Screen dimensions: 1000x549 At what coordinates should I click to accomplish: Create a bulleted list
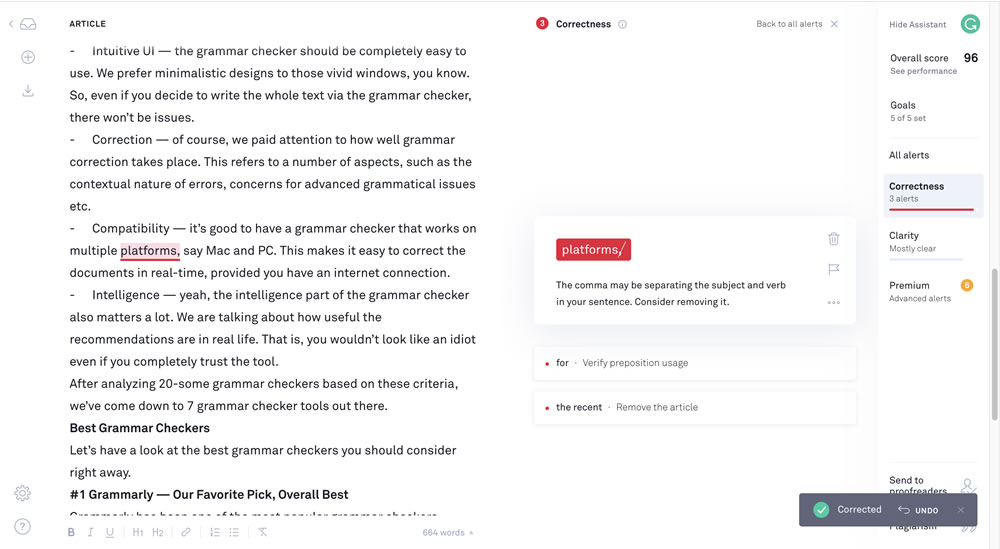(234, 532)
